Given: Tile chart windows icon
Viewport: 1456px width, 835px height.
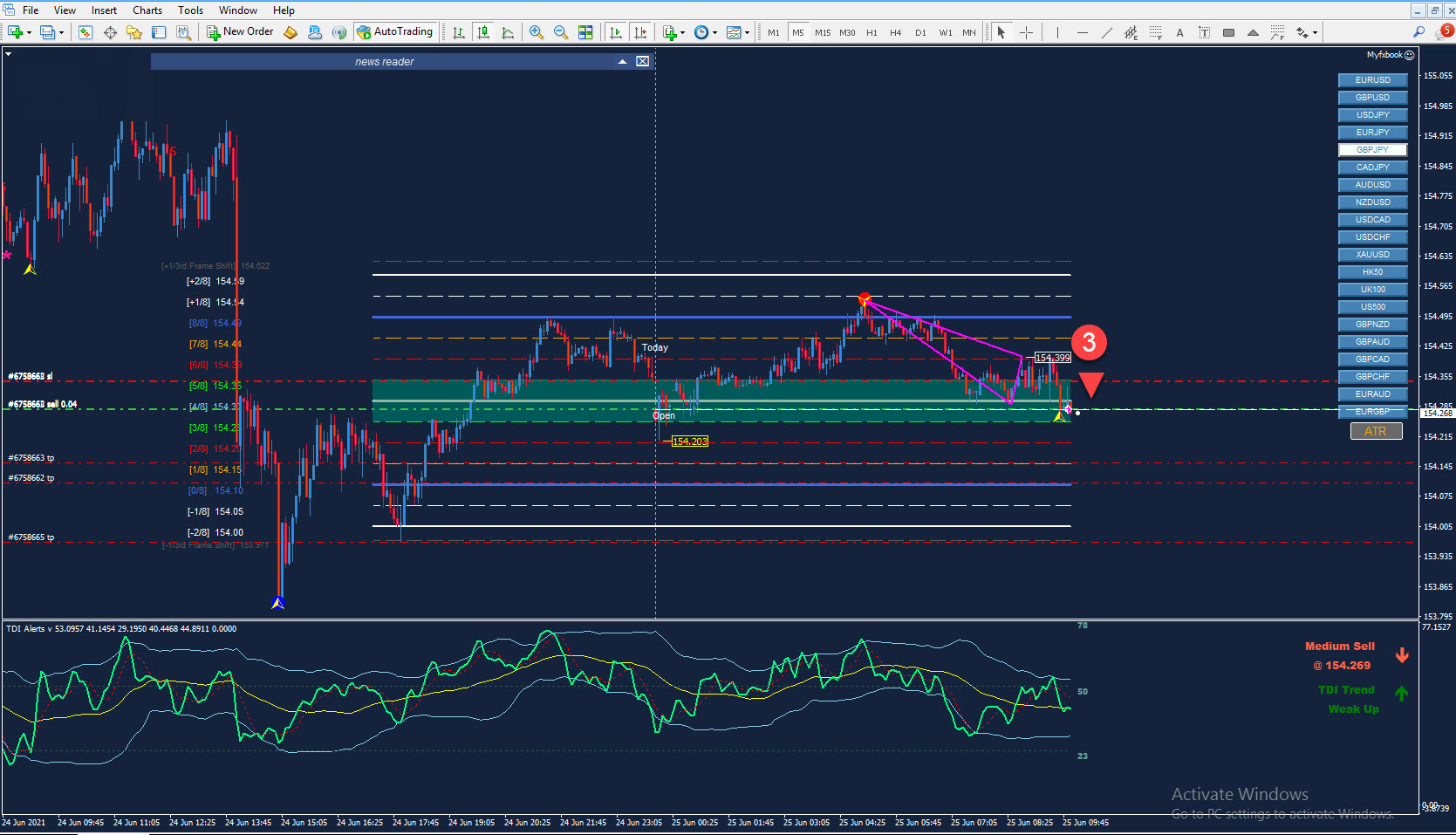Looking at the screenshot, I should coord(585,32).
